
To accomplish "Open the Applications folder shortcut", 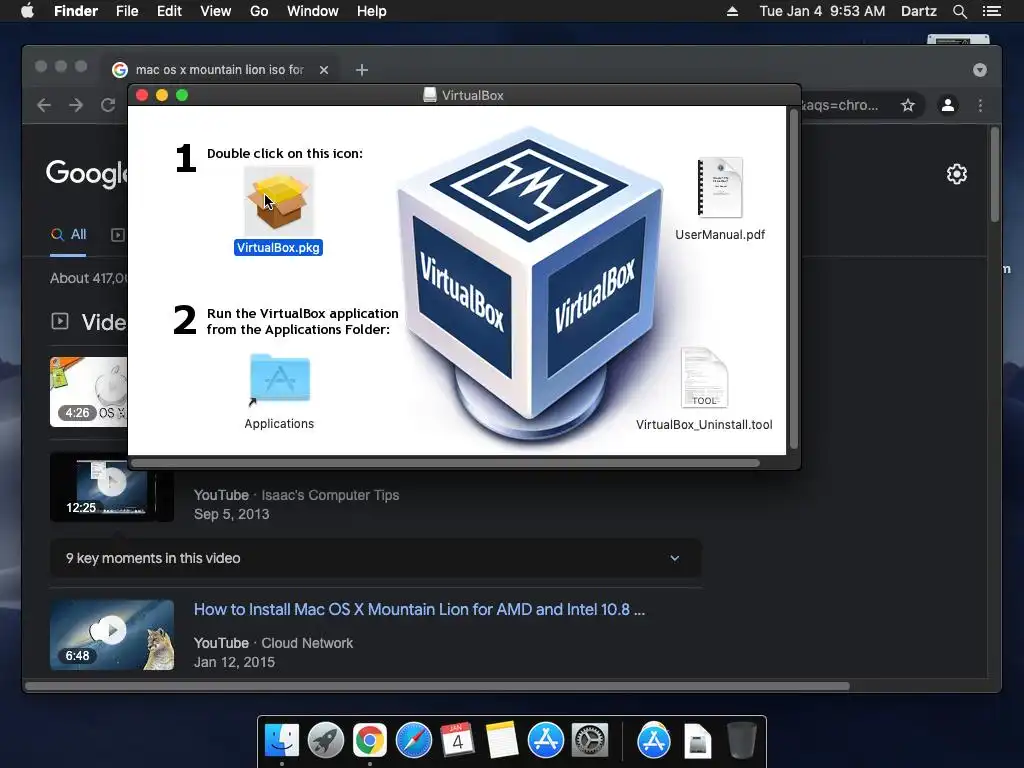I will point(280,378).
